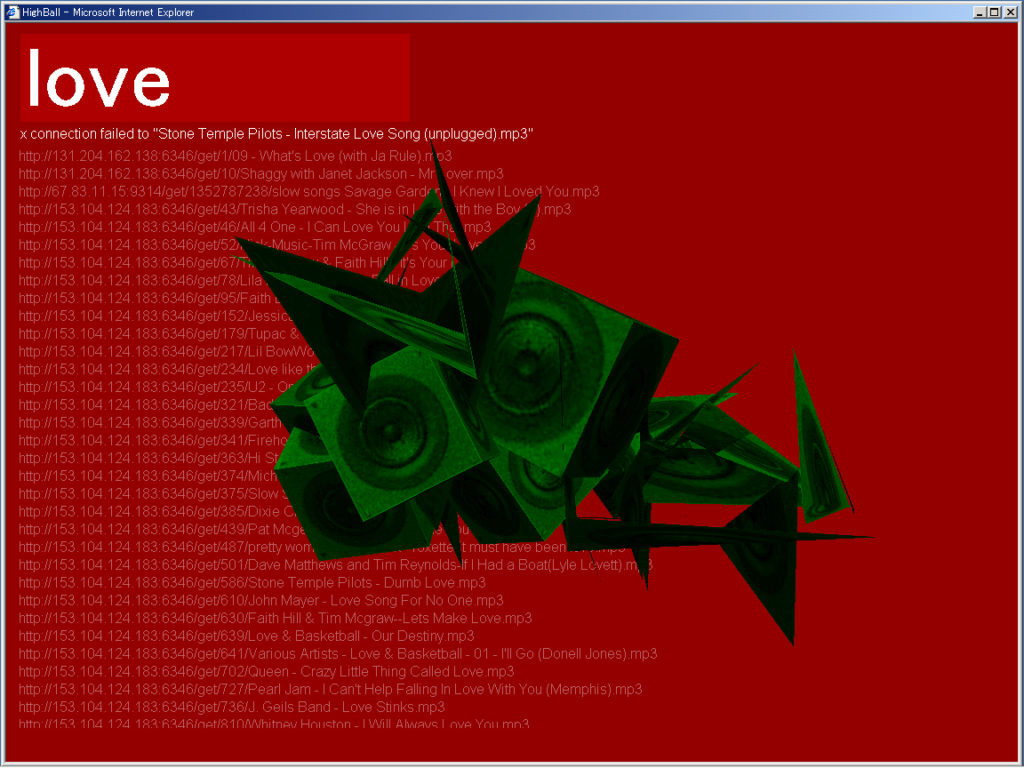
Task: Open the get/385 "Dixie" link
Action: point(159,511)
